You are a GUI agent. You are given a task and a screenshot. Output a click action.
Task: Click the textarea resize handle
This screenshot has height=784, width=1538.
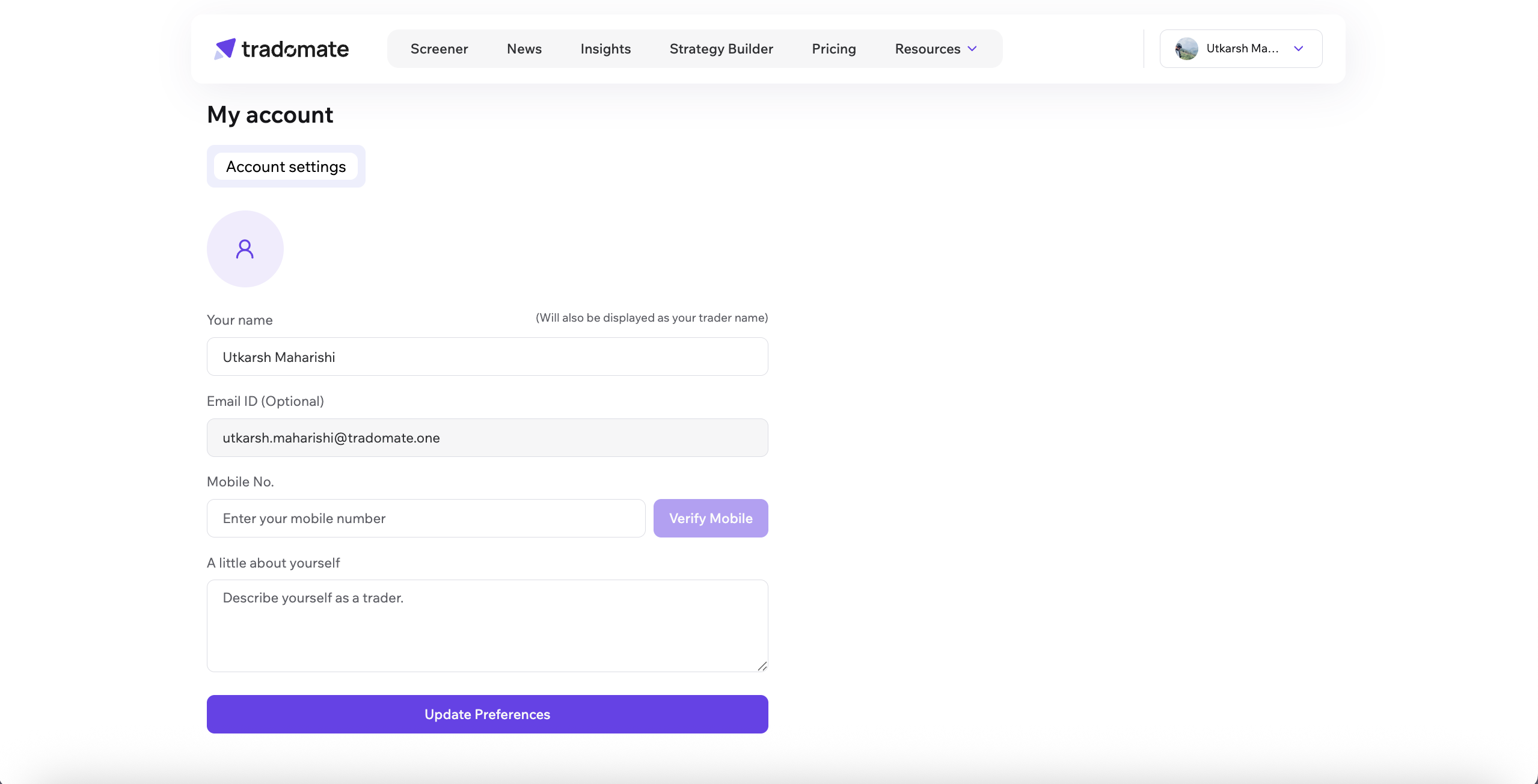(x=762, y=666)
